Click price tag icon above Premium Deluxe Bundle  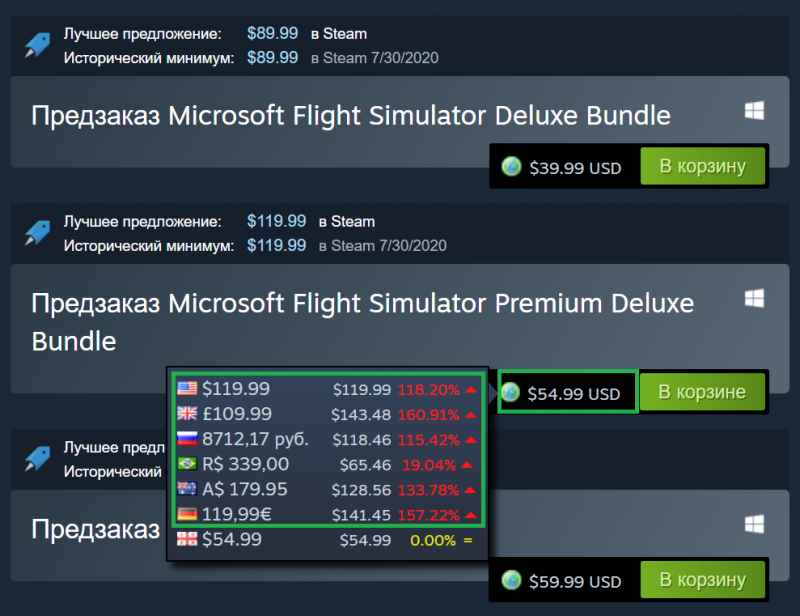[37, 233]
